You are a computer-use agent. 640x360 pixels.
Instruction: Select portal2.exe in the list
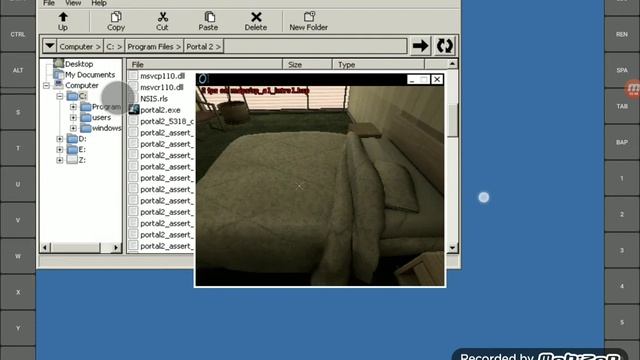[160, 110]
